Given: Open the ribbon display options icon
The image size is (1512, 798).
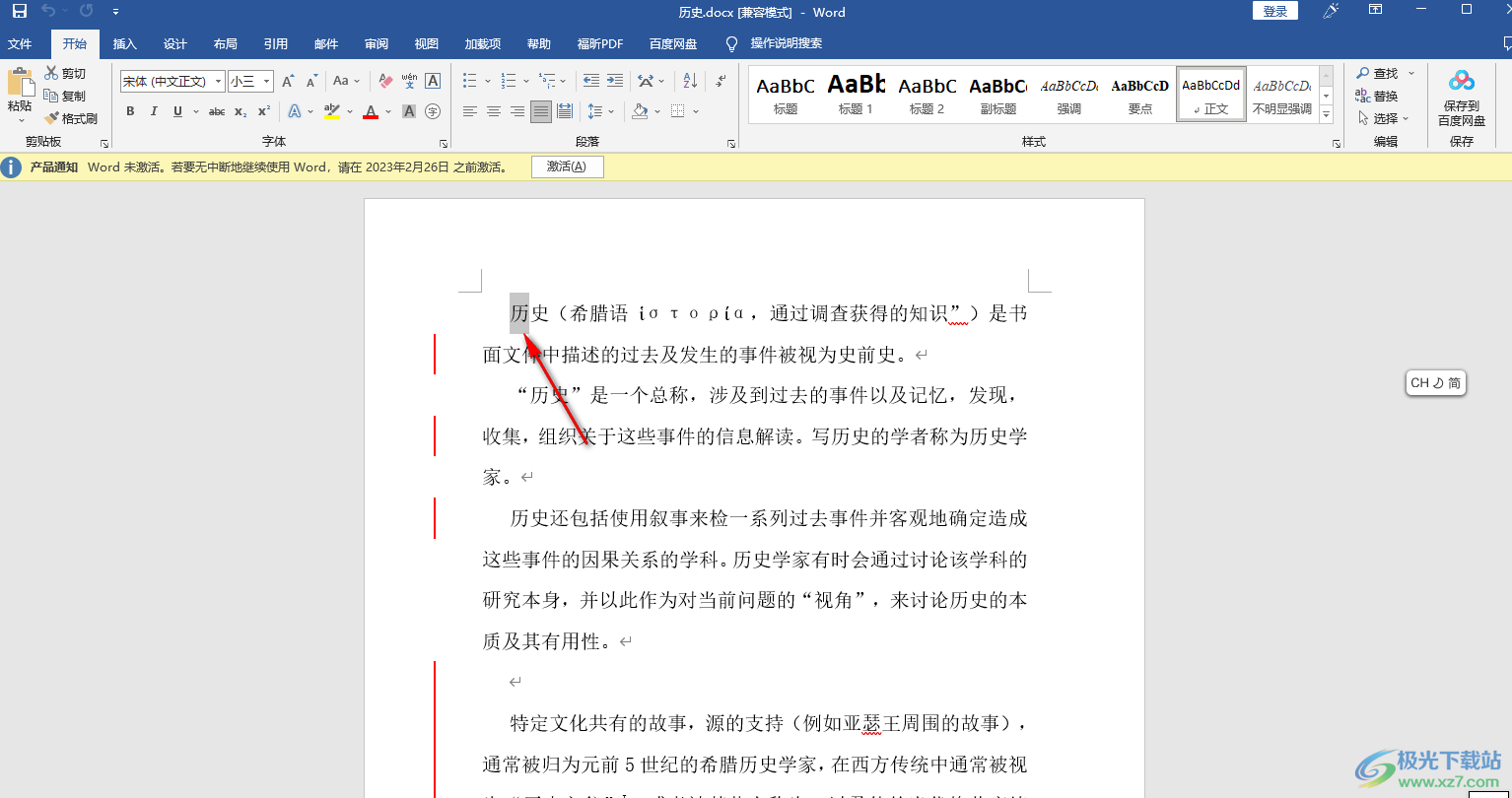Looking at the screenshot, I should (x=1376, y=10).
